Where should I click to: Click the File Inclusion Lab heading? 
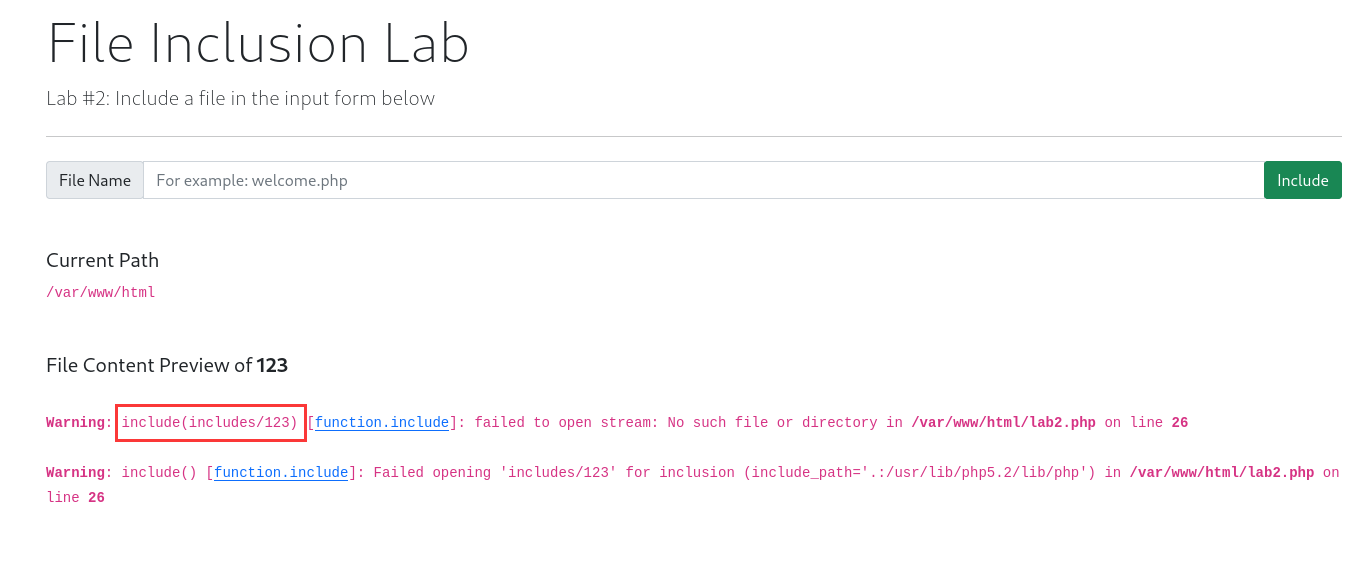[x=258, y=43]
